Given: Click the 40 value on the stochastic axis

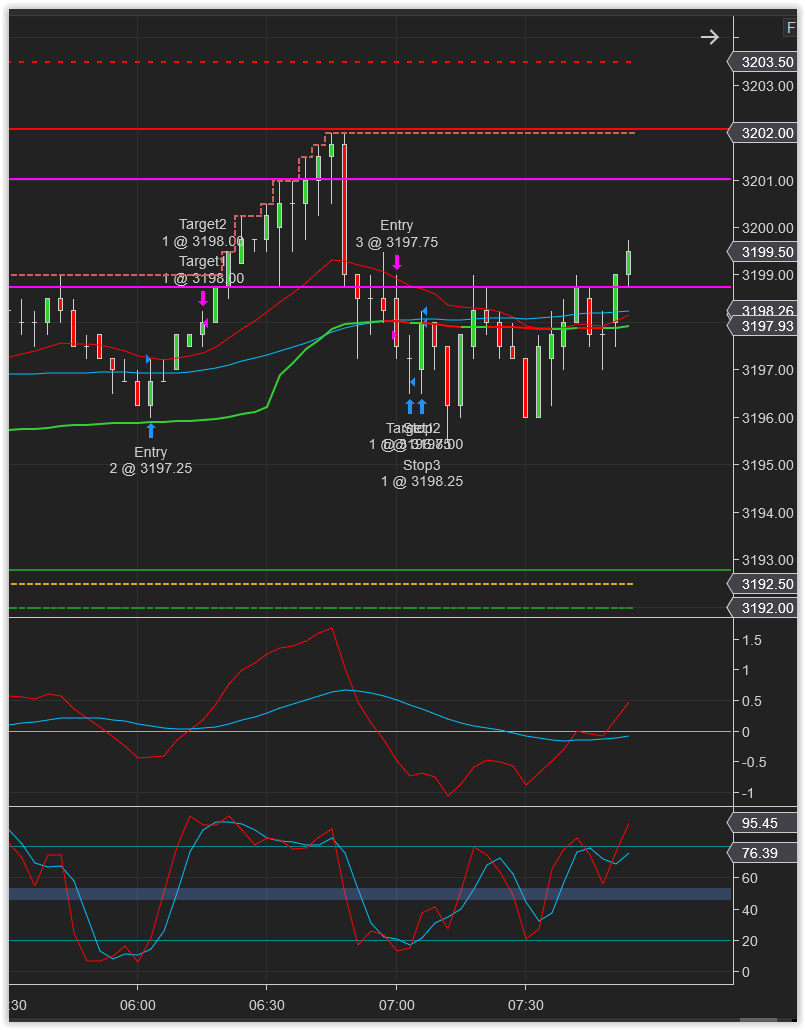Looking at the screenshot, I should [x=750, y=910].
